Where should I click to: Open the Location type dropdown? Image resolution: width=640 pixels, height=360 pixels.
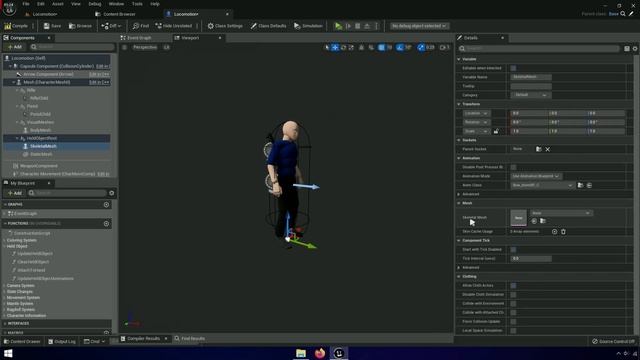pos(476,113)
